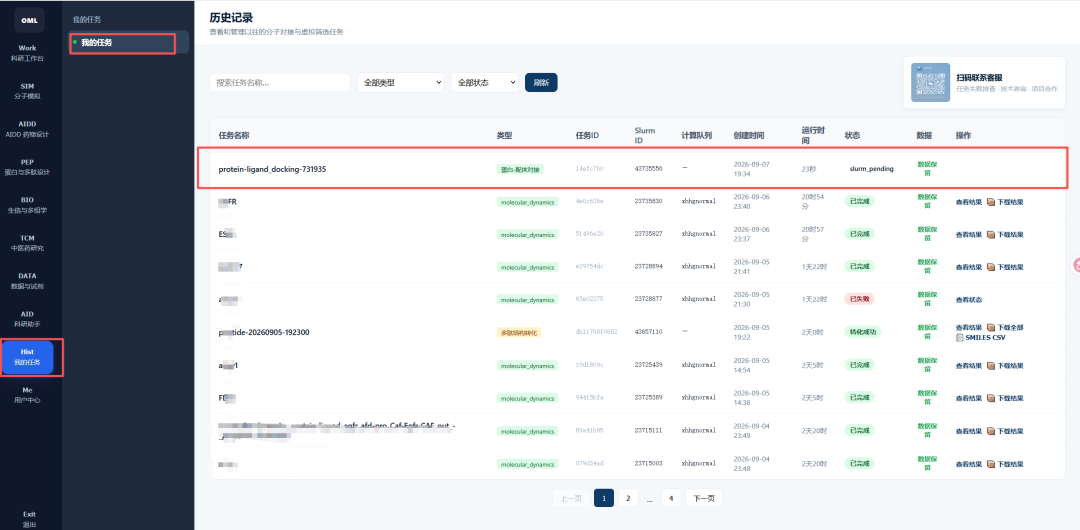Click 查看结果 for Slurm job 23735830
The image size is (1080, 530).
[x=968, y=203]
